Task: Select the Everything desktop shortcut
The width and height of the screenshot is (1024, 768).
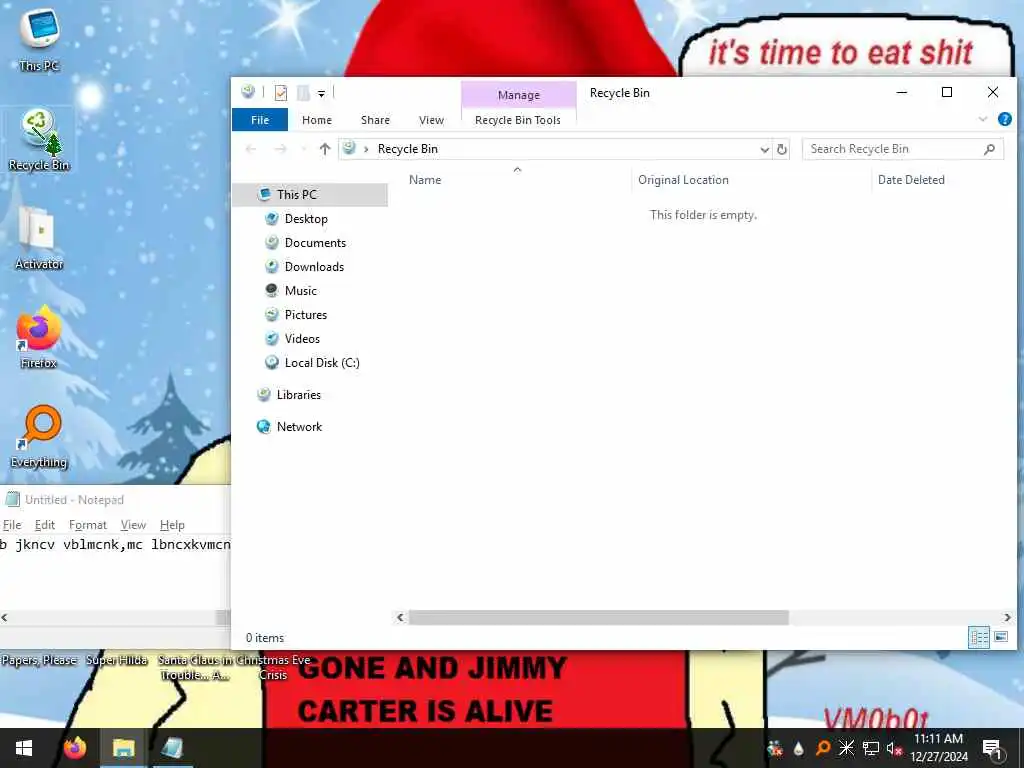Action: (x=39, y=436)
